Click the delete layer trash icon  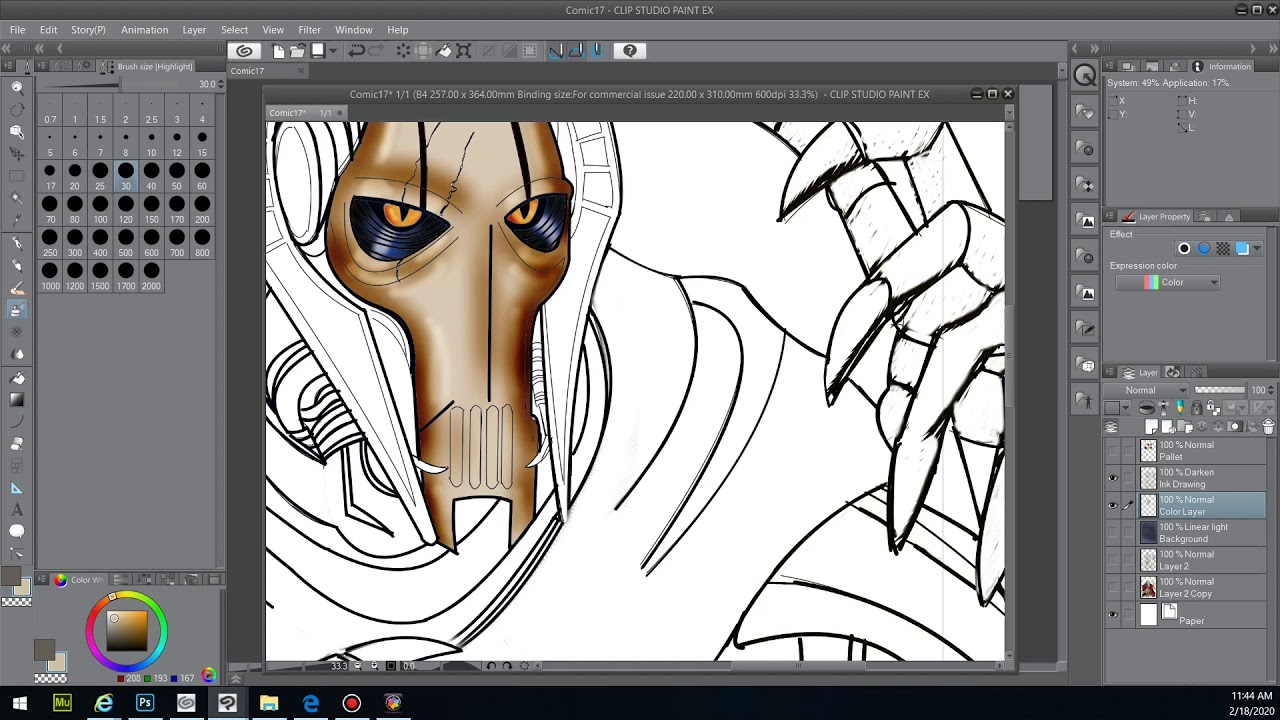click(1268, 427)
